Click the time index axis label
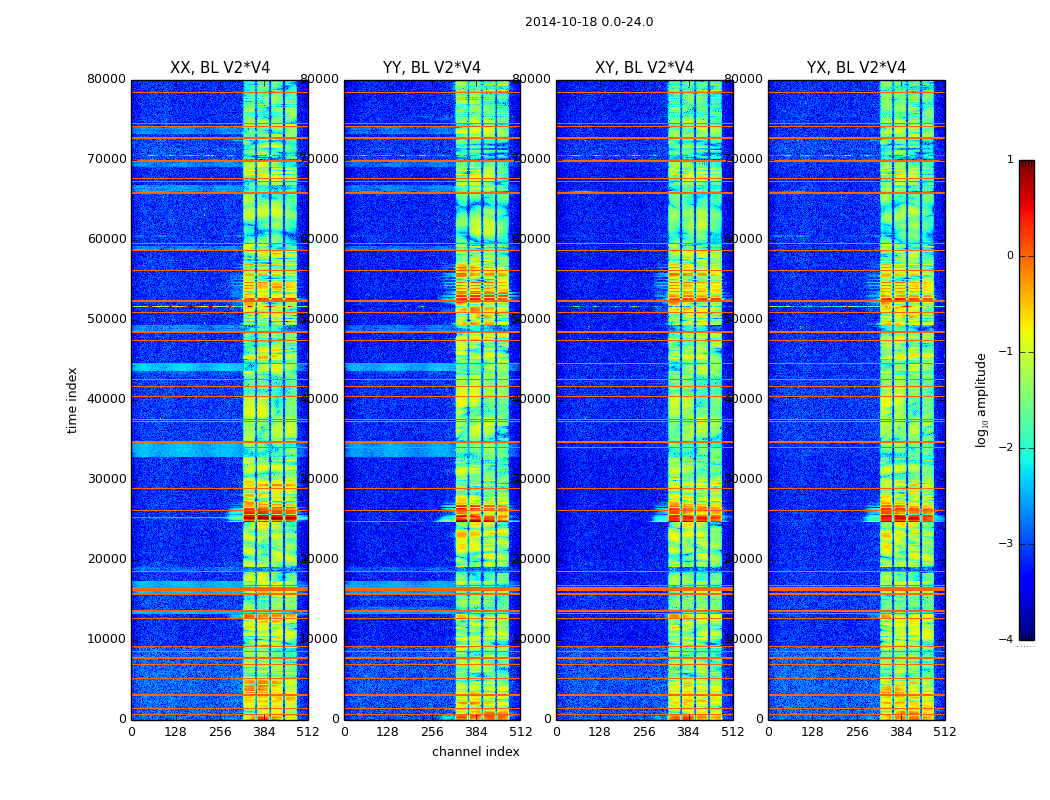The width and height of the screenshot is (1050, 800). 72,400
